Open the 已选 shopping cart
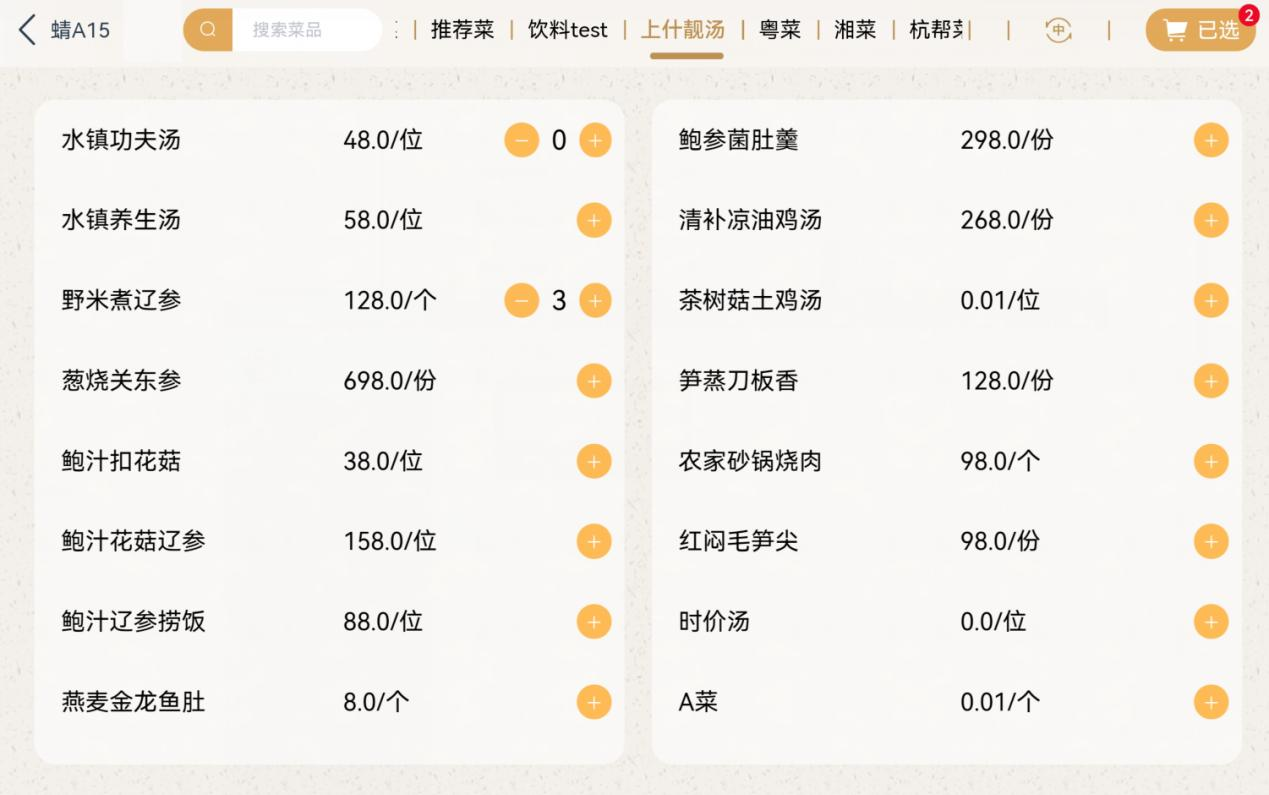The height and width of the screenshot is (795, 1269). click(x=1200, y=30)
